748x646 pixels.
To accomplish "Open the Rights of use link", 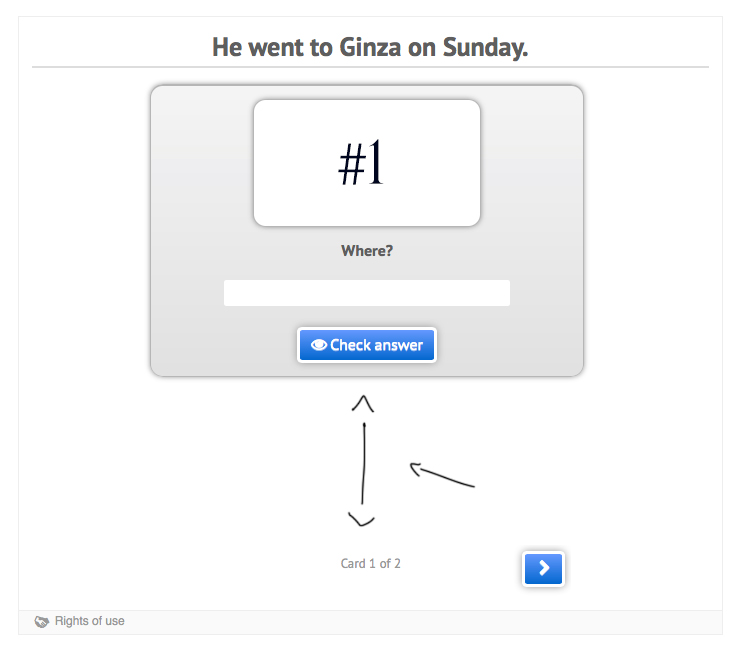I will click(90, 621).
